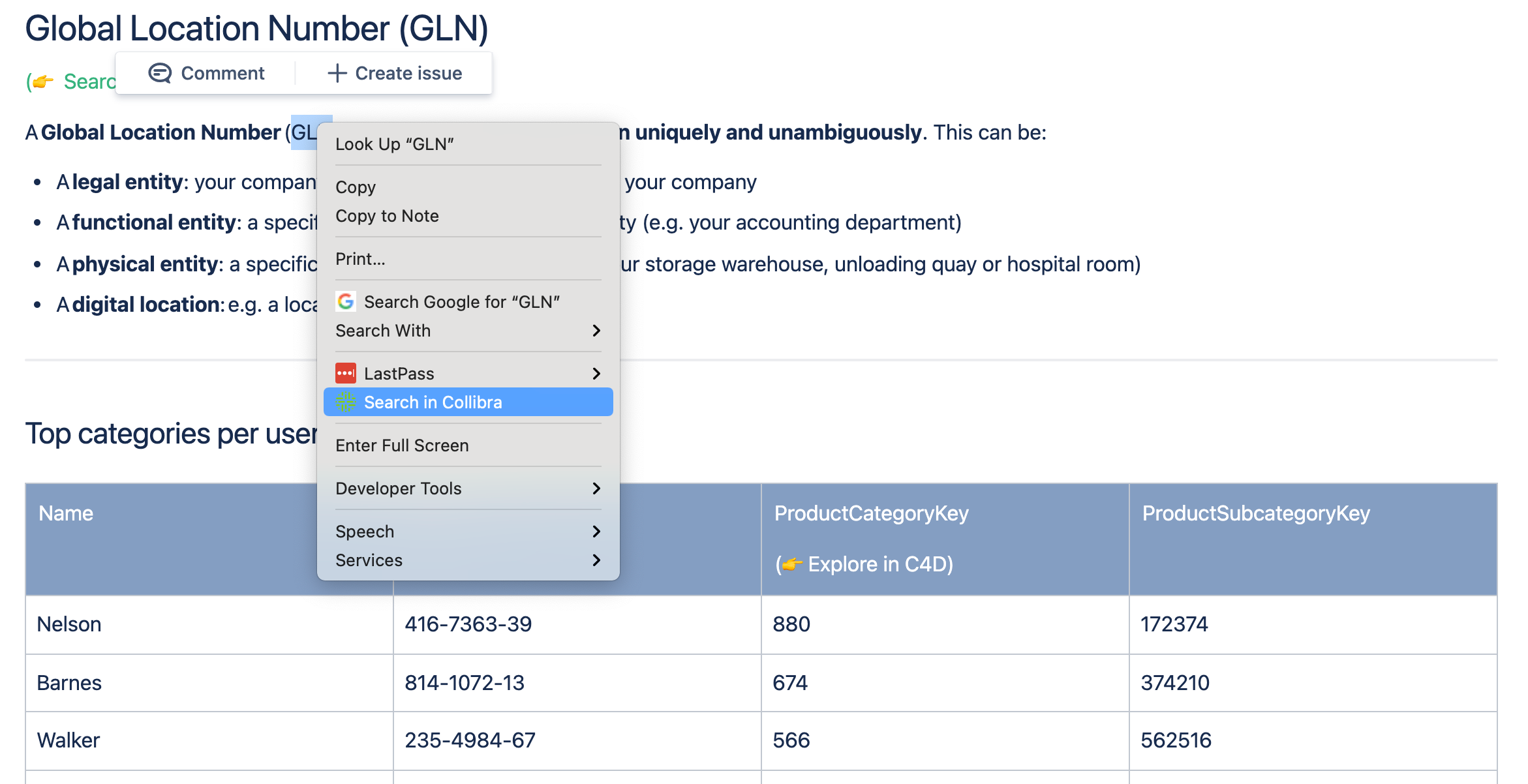This screenshot has width=1528, height=784.
Task: Click the Nelson cell in the Name column
Action: [x=70, y=624]
